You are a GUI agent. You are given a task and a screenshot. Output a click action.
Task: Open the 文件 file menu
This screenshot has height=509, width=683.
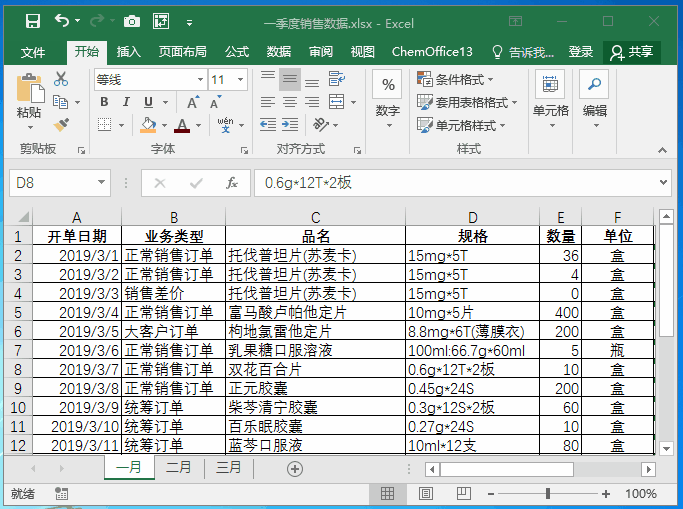(x=33, y=52)
